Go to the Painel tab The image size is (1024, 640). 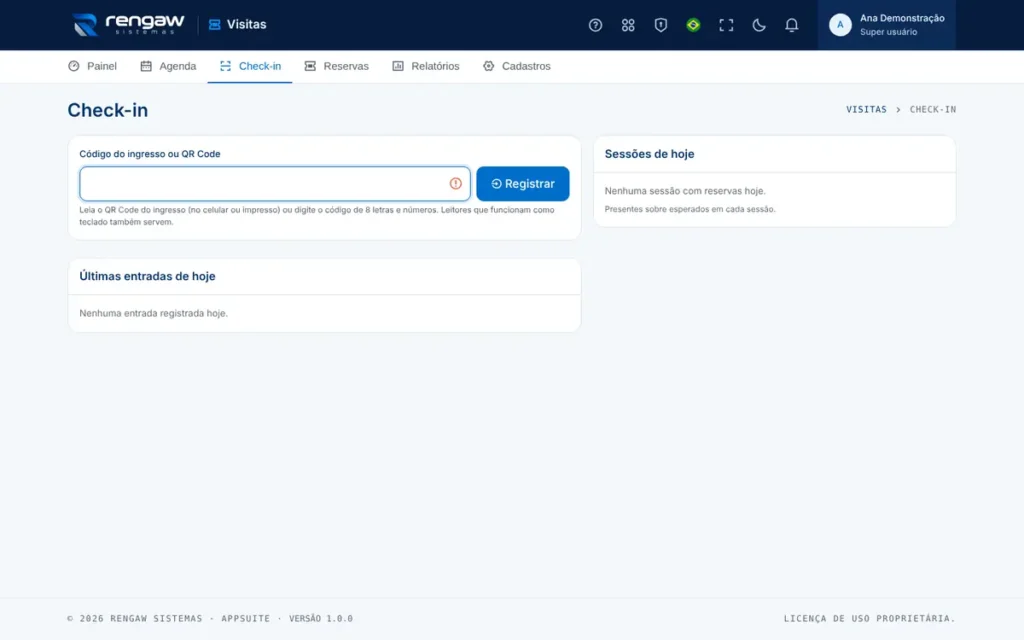pos(93,66)
